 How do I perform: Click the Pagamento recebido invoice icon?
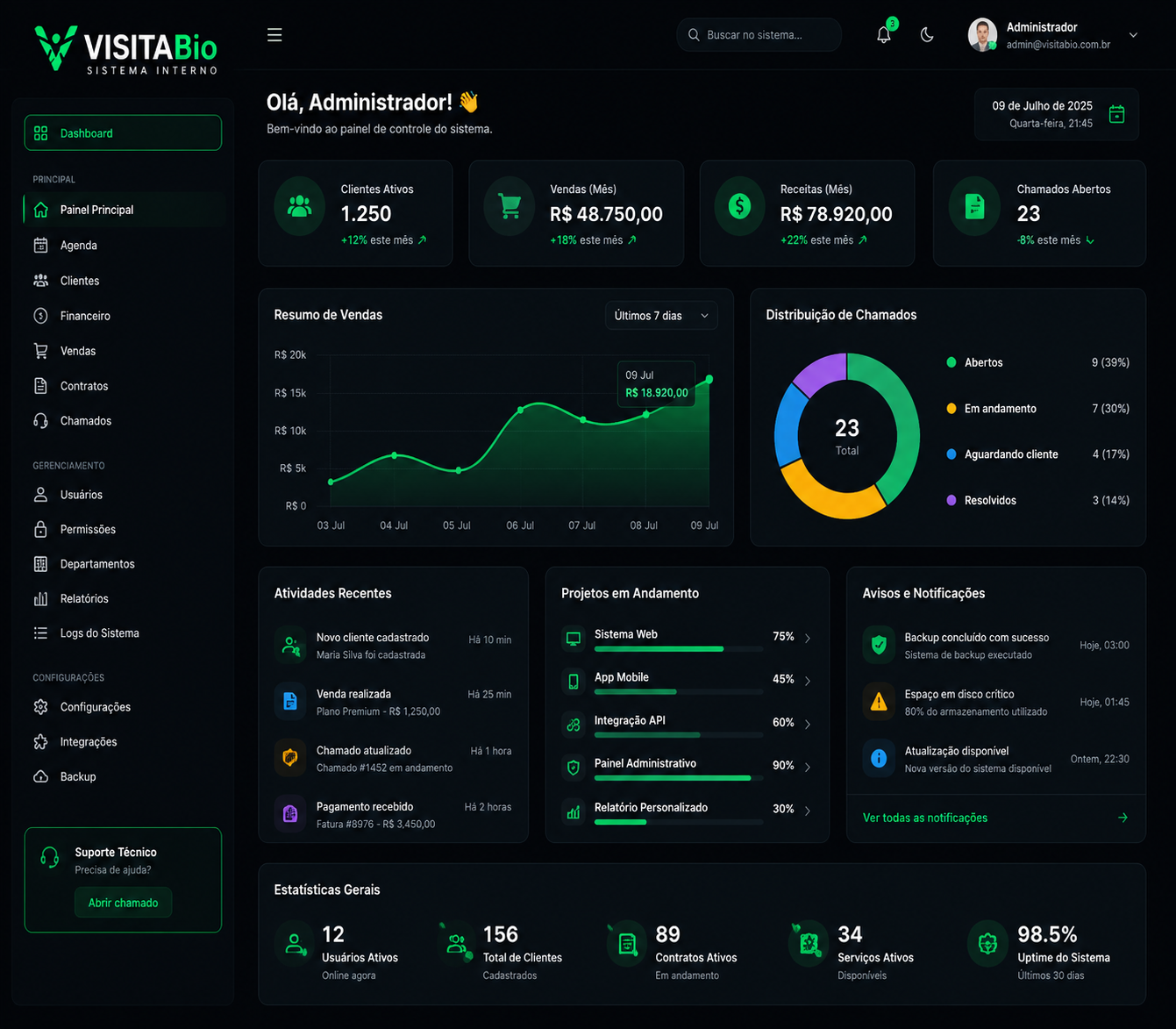290,814
